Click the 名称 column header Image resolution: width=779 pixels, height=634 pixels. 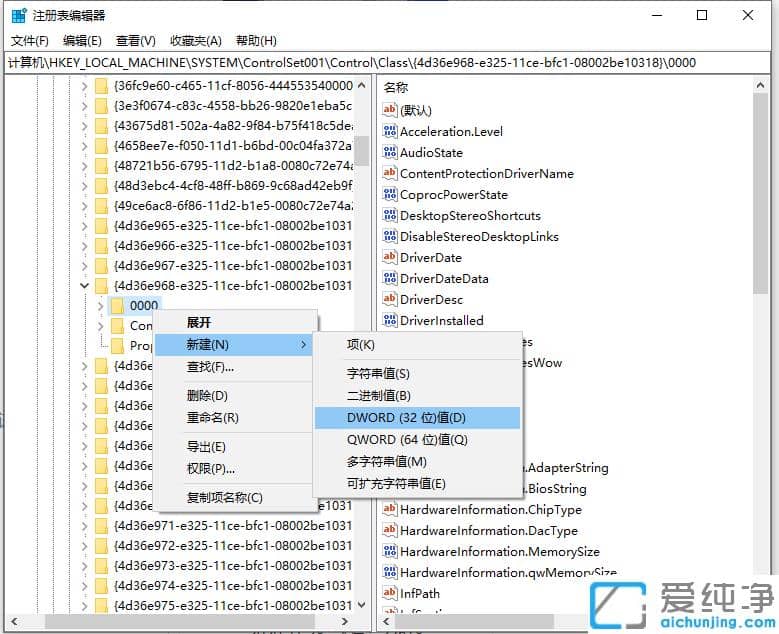pyautogui.click(x=397, y=87)
